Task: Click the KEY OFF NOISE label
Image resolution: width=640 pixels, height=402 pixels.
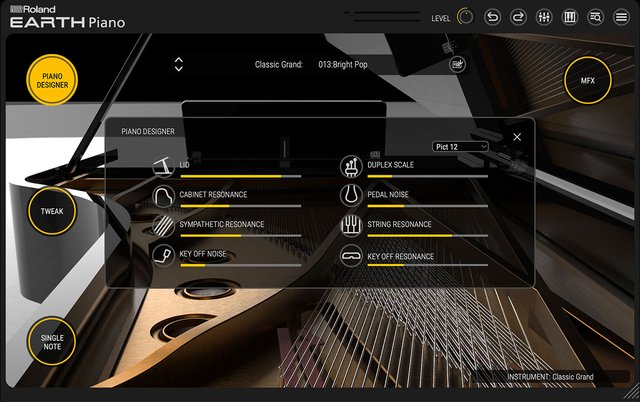Action: (x=203, y=253)
